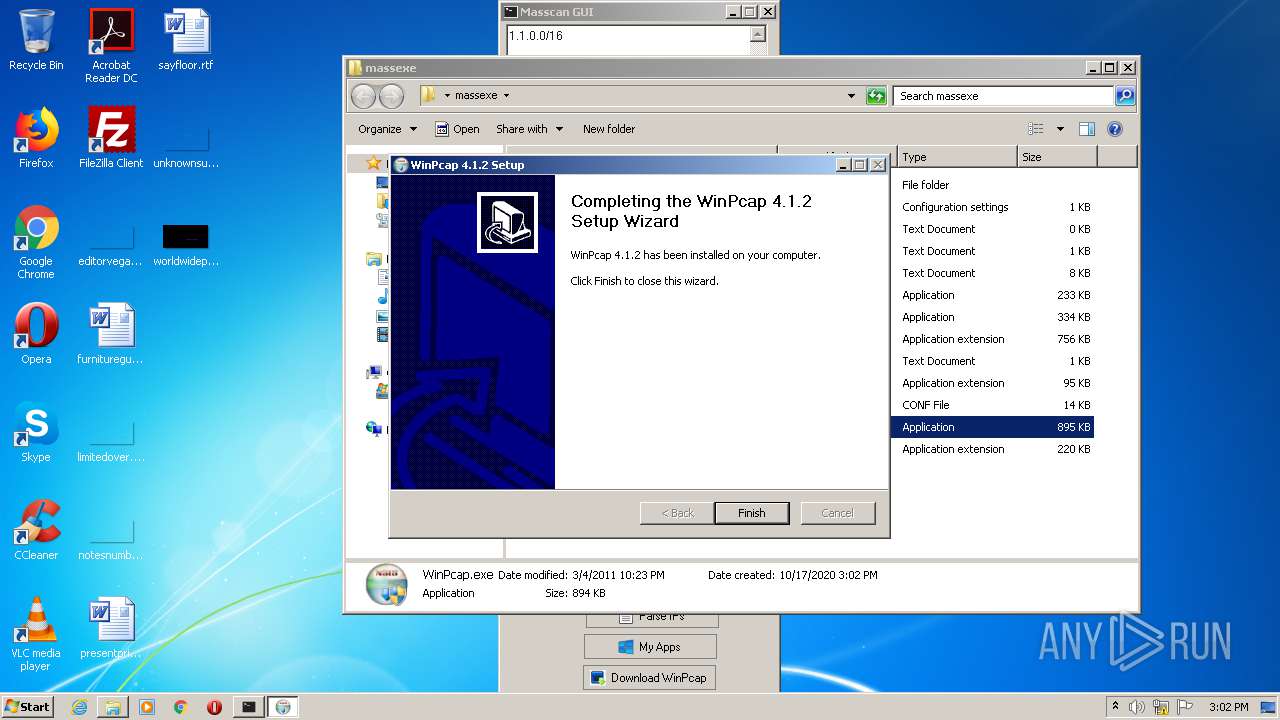Click the taskbar clock 3:02 PM
This screenshot has height=720, width=1280.
point(1228,707)
